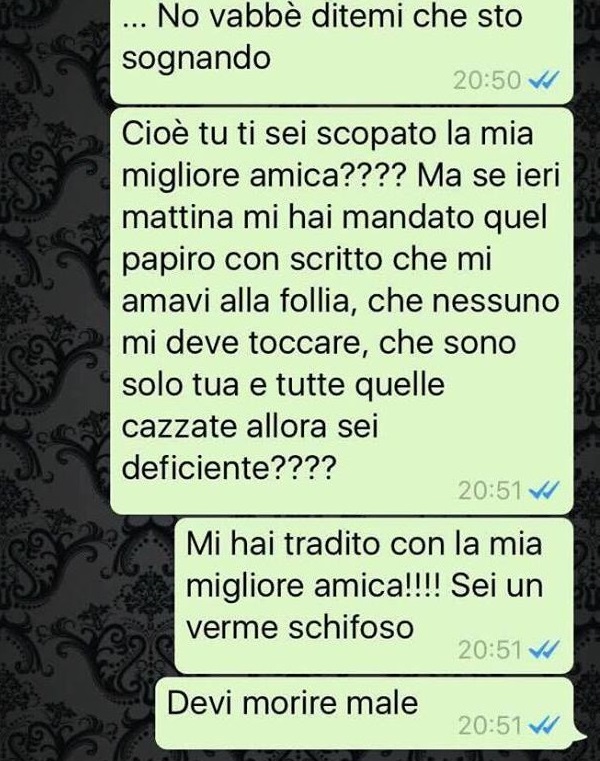Tap the text 'solo tua e tutte quelle'
The height and width of the screenshot is (761, 600).
(x=283, y=385)
